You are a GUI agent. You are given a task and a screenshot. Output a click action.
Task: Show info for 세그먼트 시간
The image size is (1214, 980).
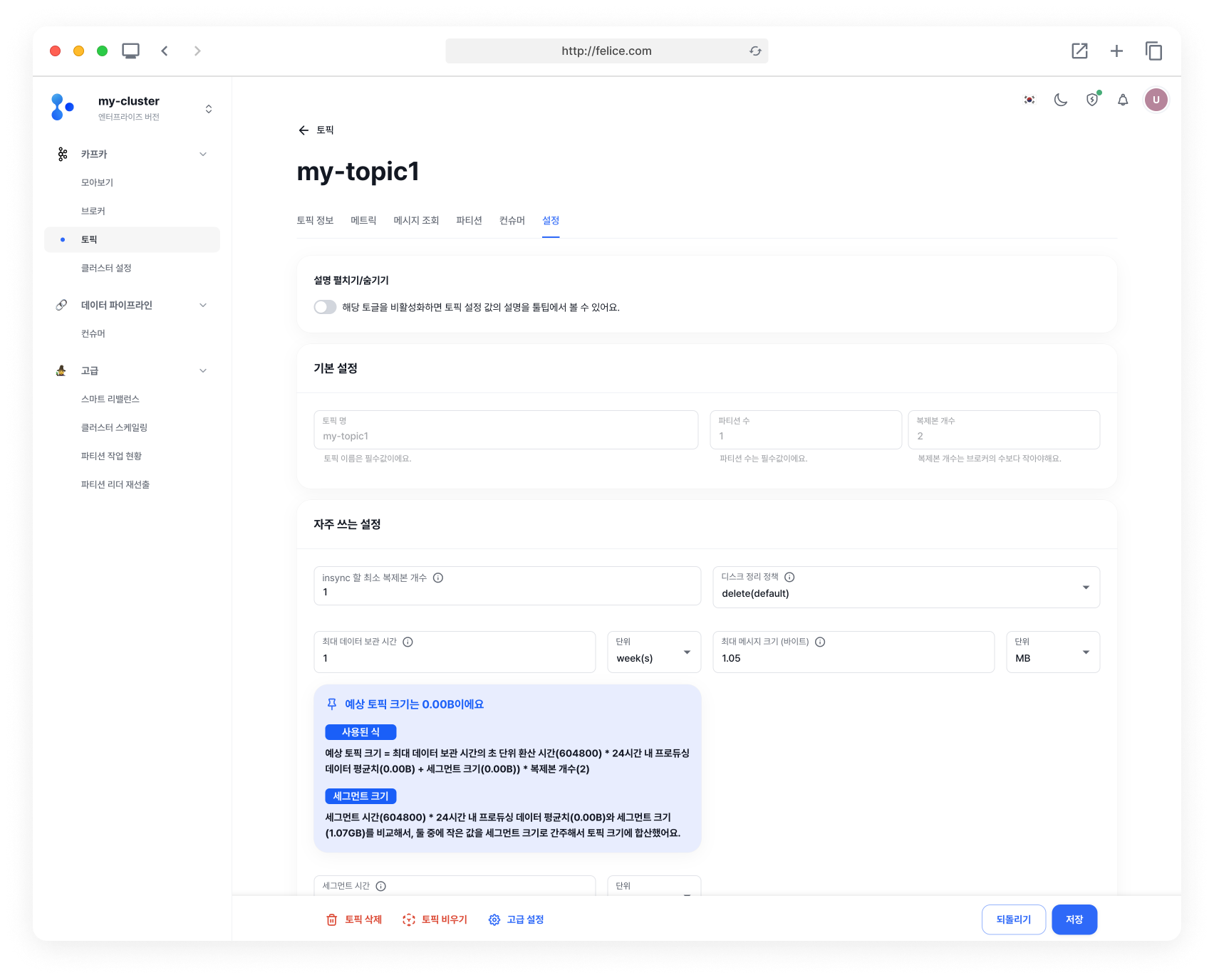coord(381,886)
